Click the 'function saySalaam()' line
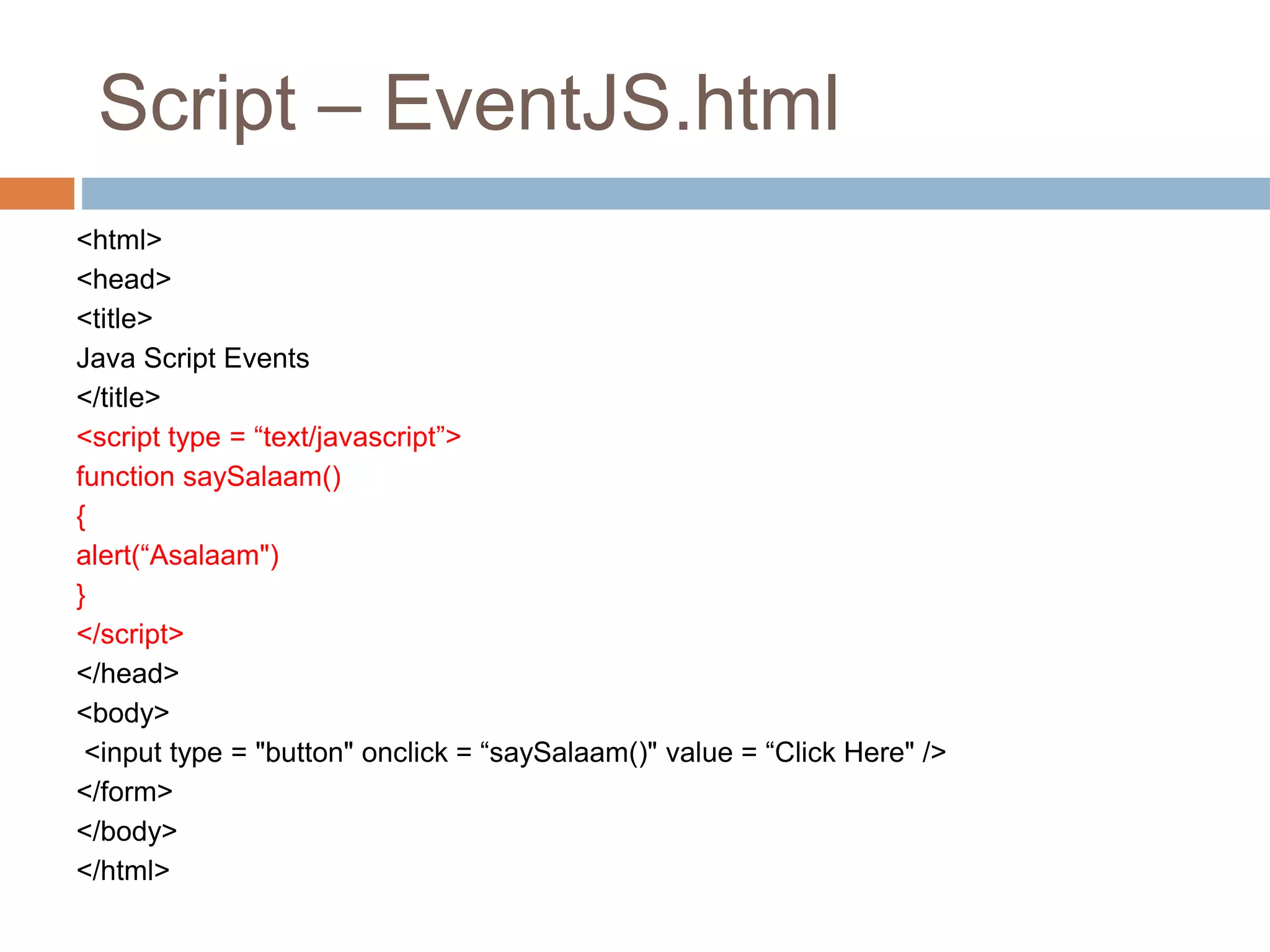The height and width of the screenshot is (952, 1270). [208, 477]
